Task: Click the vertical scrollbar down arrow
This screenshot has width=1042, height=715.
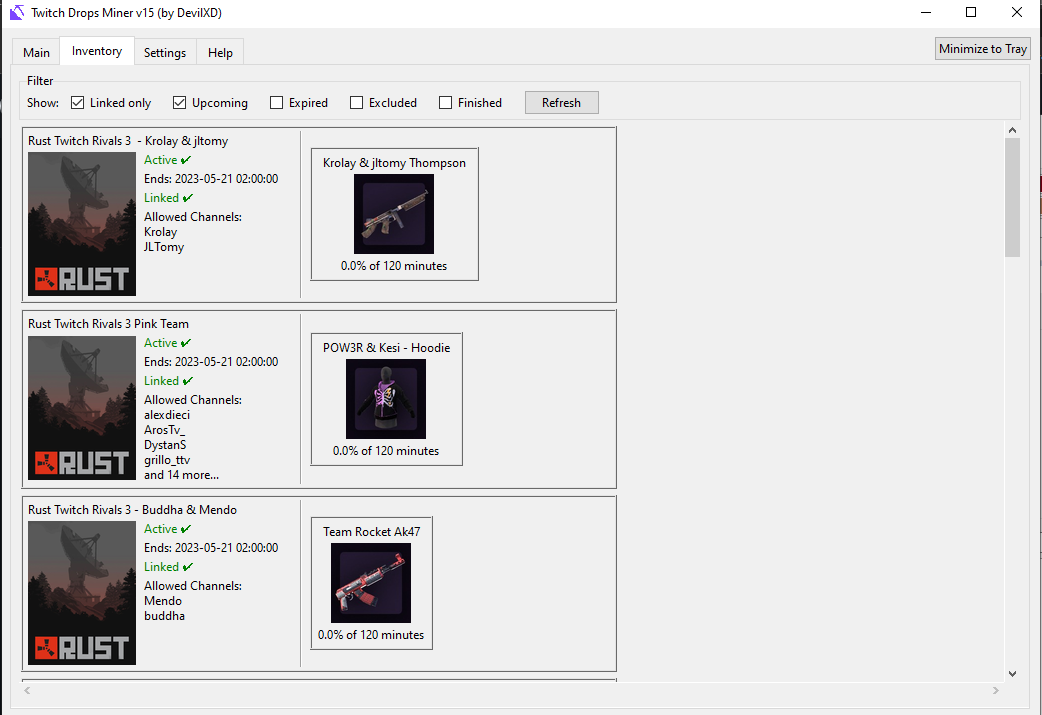Action: pyautogui.click(x=1012, y=673)
